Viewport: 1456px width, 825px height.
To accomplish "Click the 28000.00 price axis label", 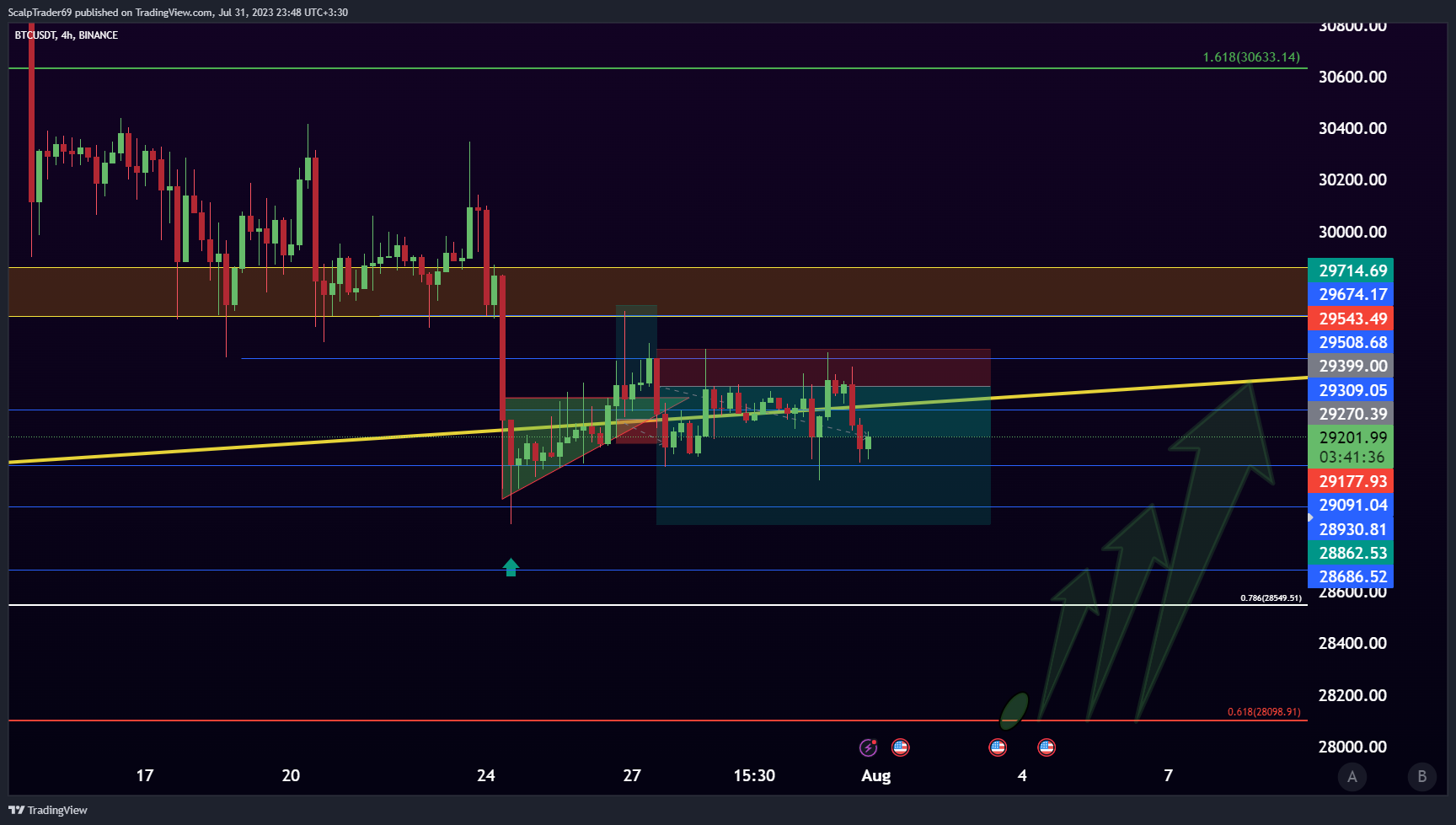I will 1352,747.
